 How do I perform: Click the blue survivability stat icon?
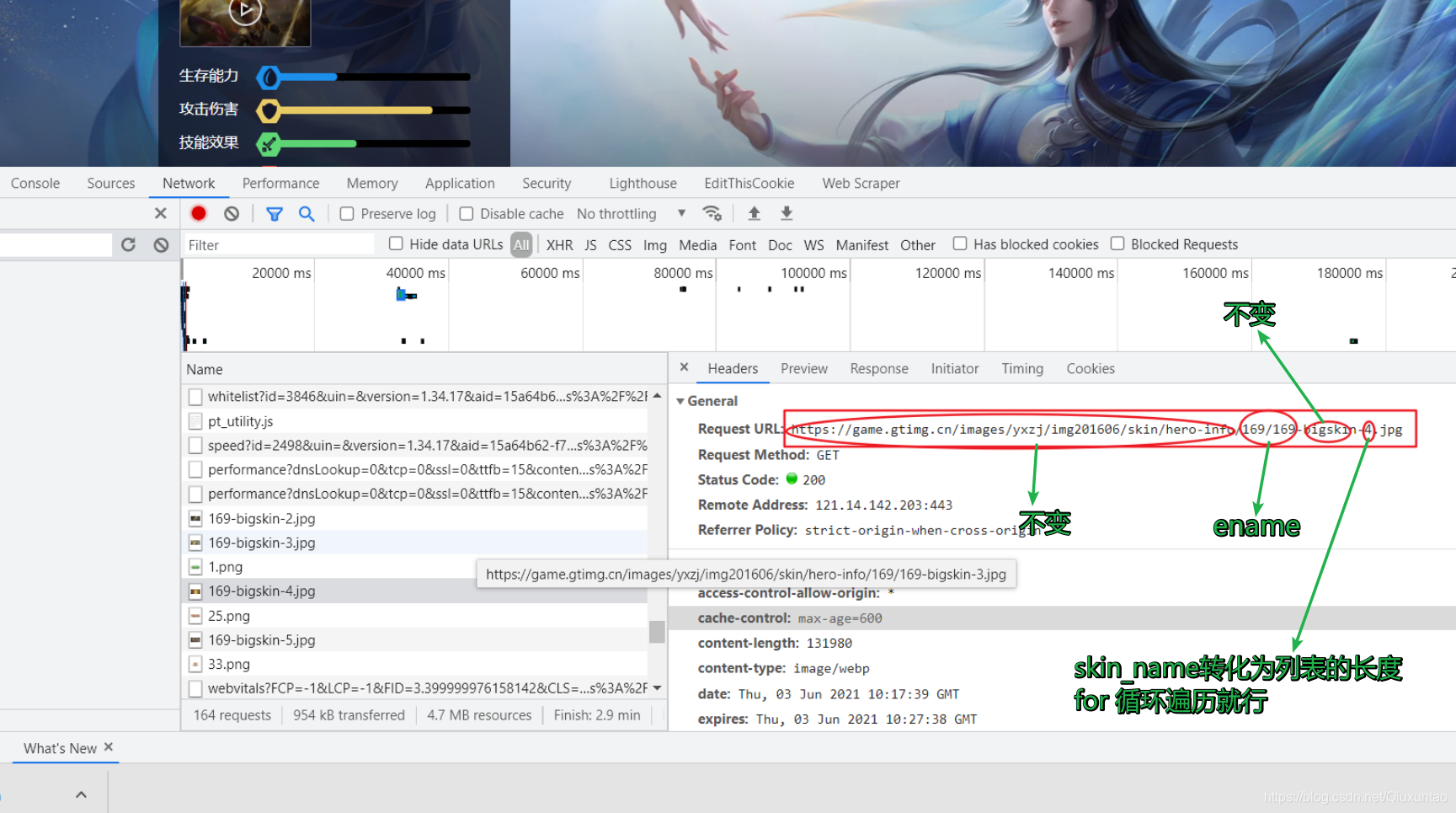click(x=269, y=78)
